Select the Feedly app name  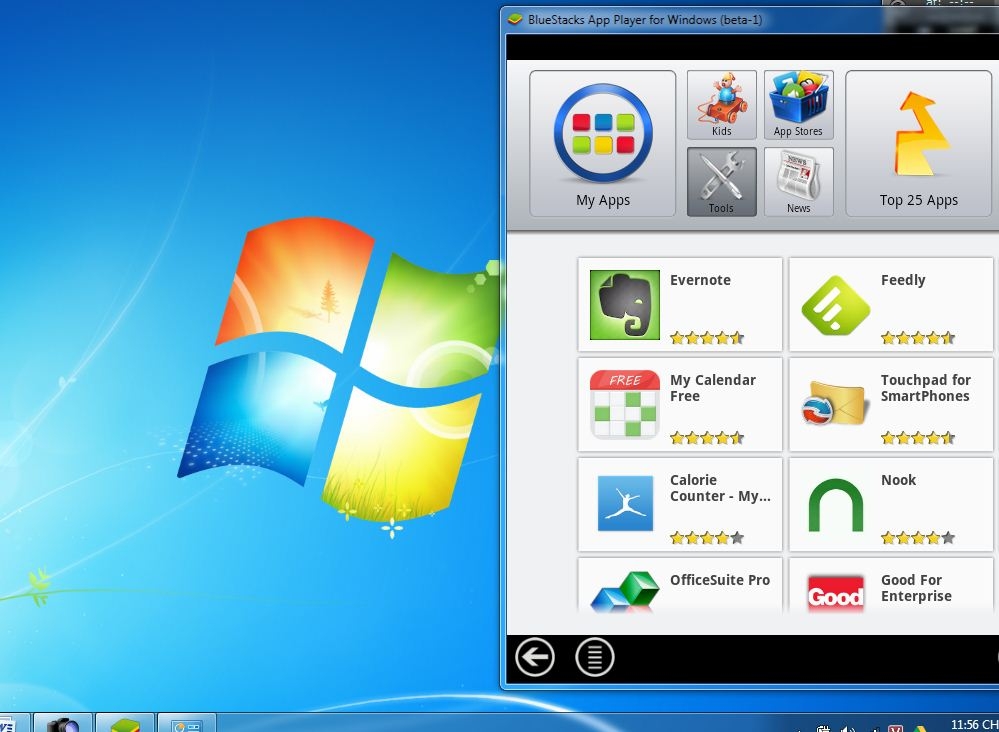903,280
